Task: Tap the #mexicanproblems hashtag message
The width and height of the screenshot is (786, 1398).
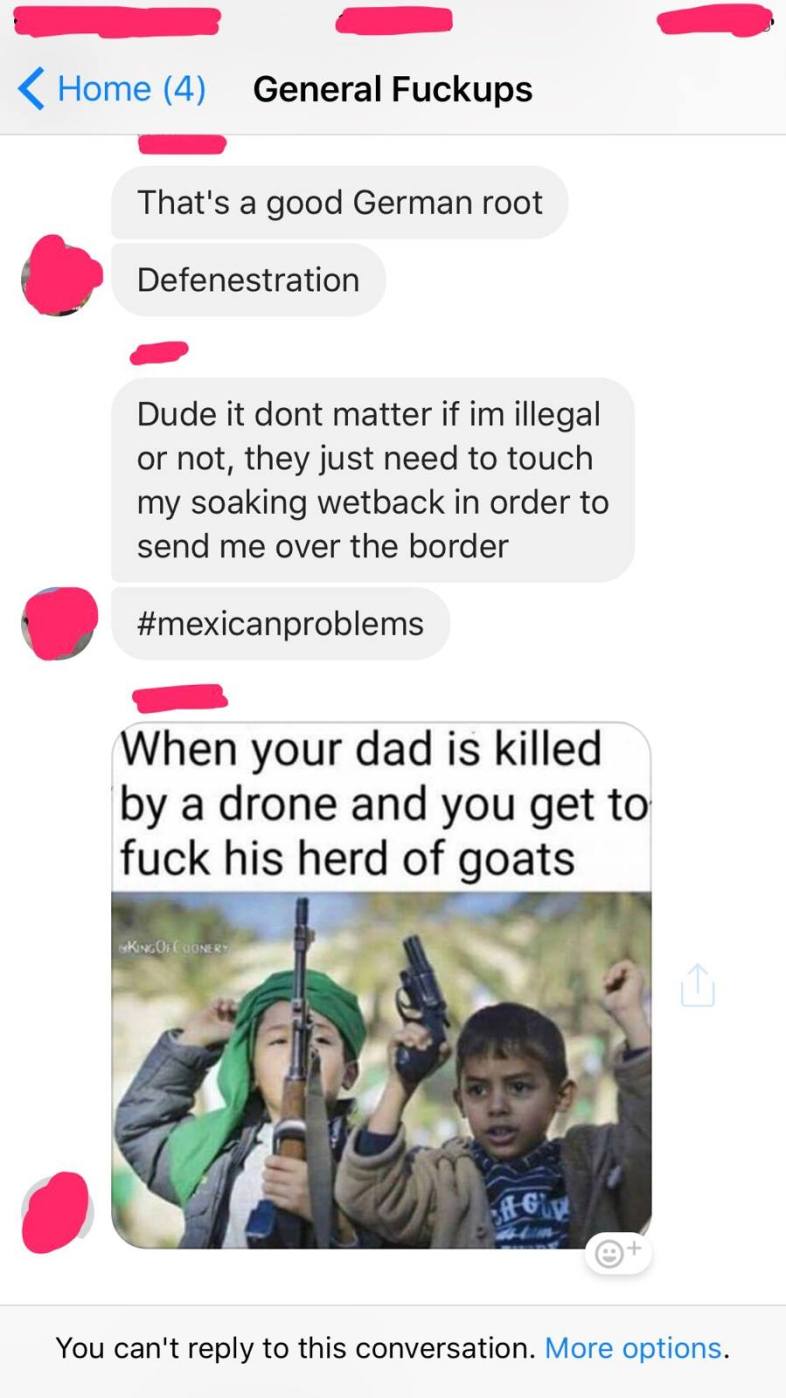Action: pos(280,624)
